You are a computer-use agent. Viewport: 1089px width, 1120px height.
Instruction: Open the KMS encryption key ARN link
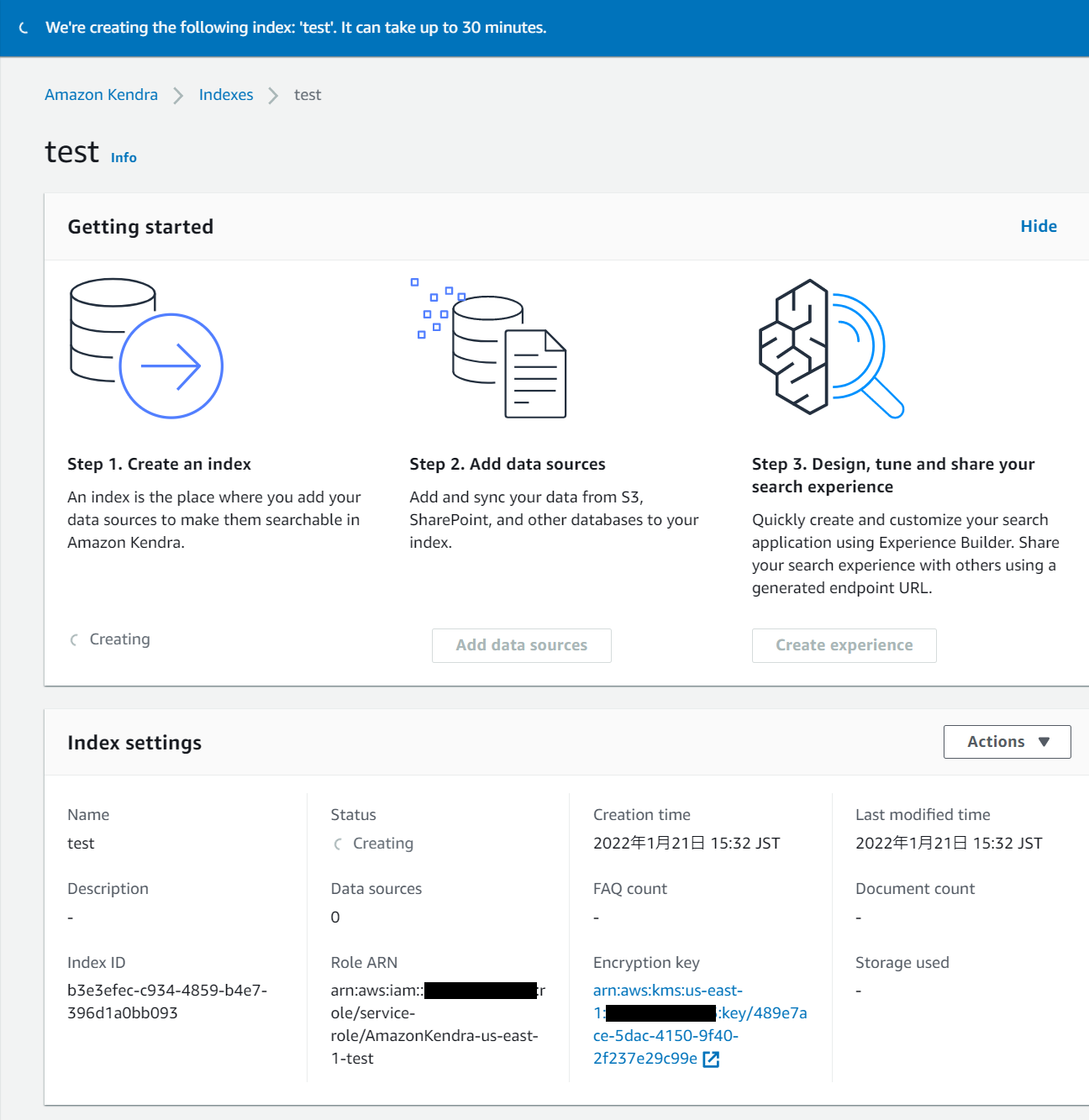pyautogui.click(x=700, y=1024)
